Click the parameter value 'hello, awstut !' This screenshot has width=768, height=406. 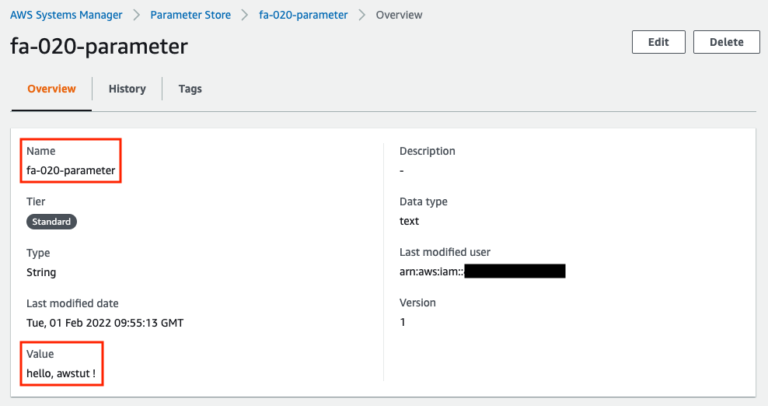coord(62,374)
